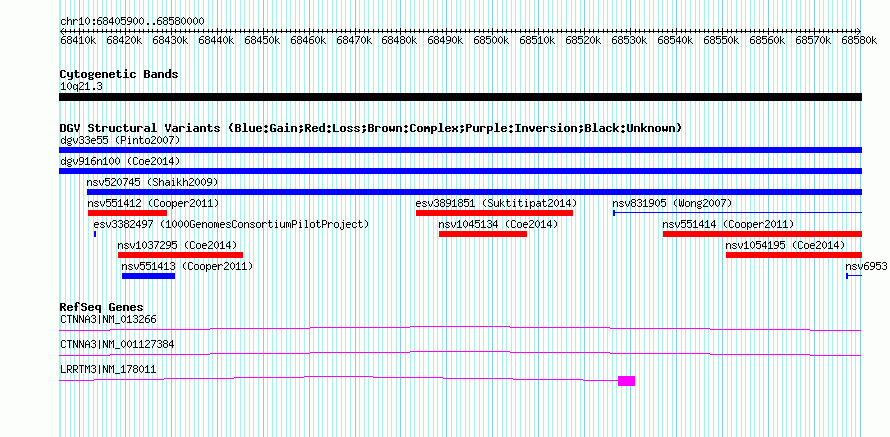Viewport: 890px width, 437px height.
Task: Click the red bar below nsv551412 (Cooper2011)
Action: [x=127, y=213]
